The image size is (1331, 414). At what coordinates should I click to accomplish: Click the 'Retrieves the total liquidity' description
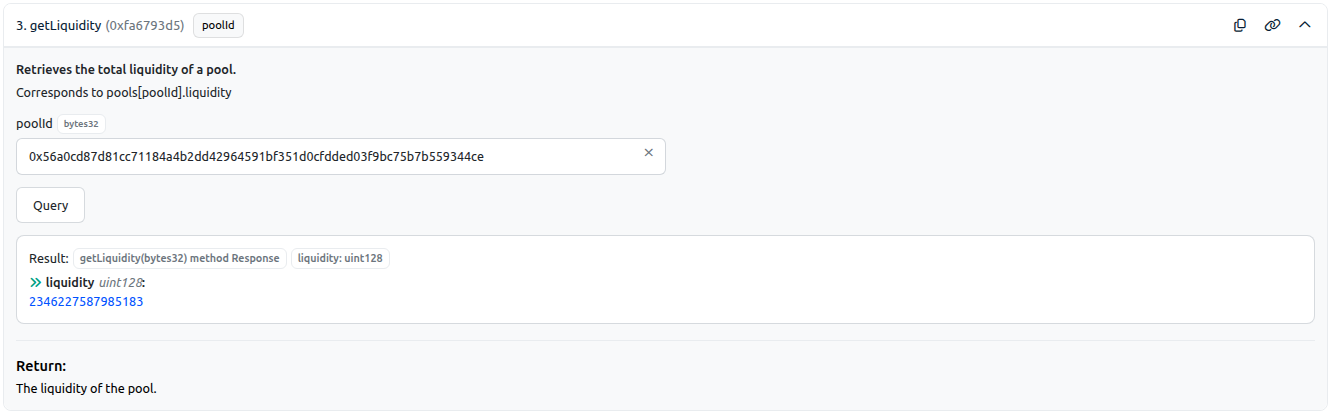pyautogui.click(x=126, y=70)
